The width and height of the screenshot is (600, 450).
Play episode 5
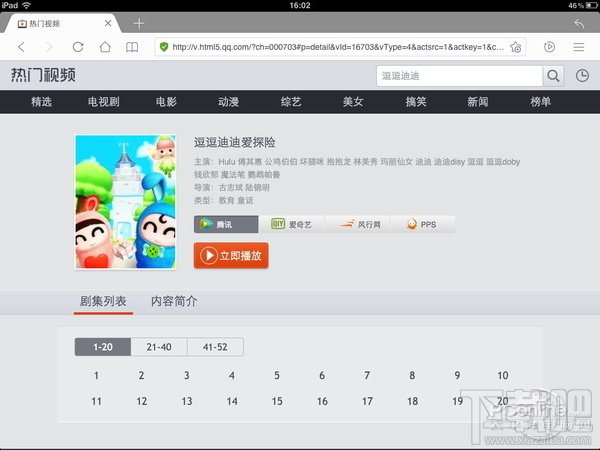click(277, 375)
